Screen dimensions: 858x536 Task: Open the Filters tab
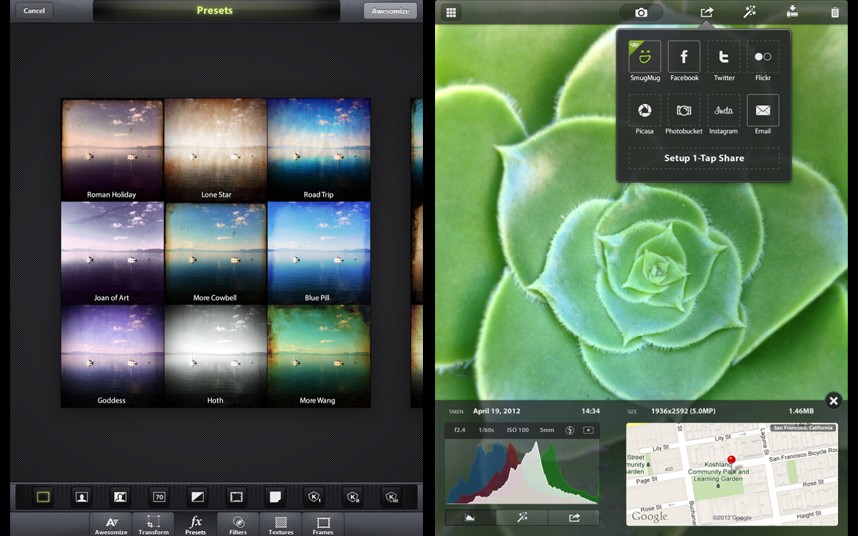pyautogui.click(x=238, y=524)
